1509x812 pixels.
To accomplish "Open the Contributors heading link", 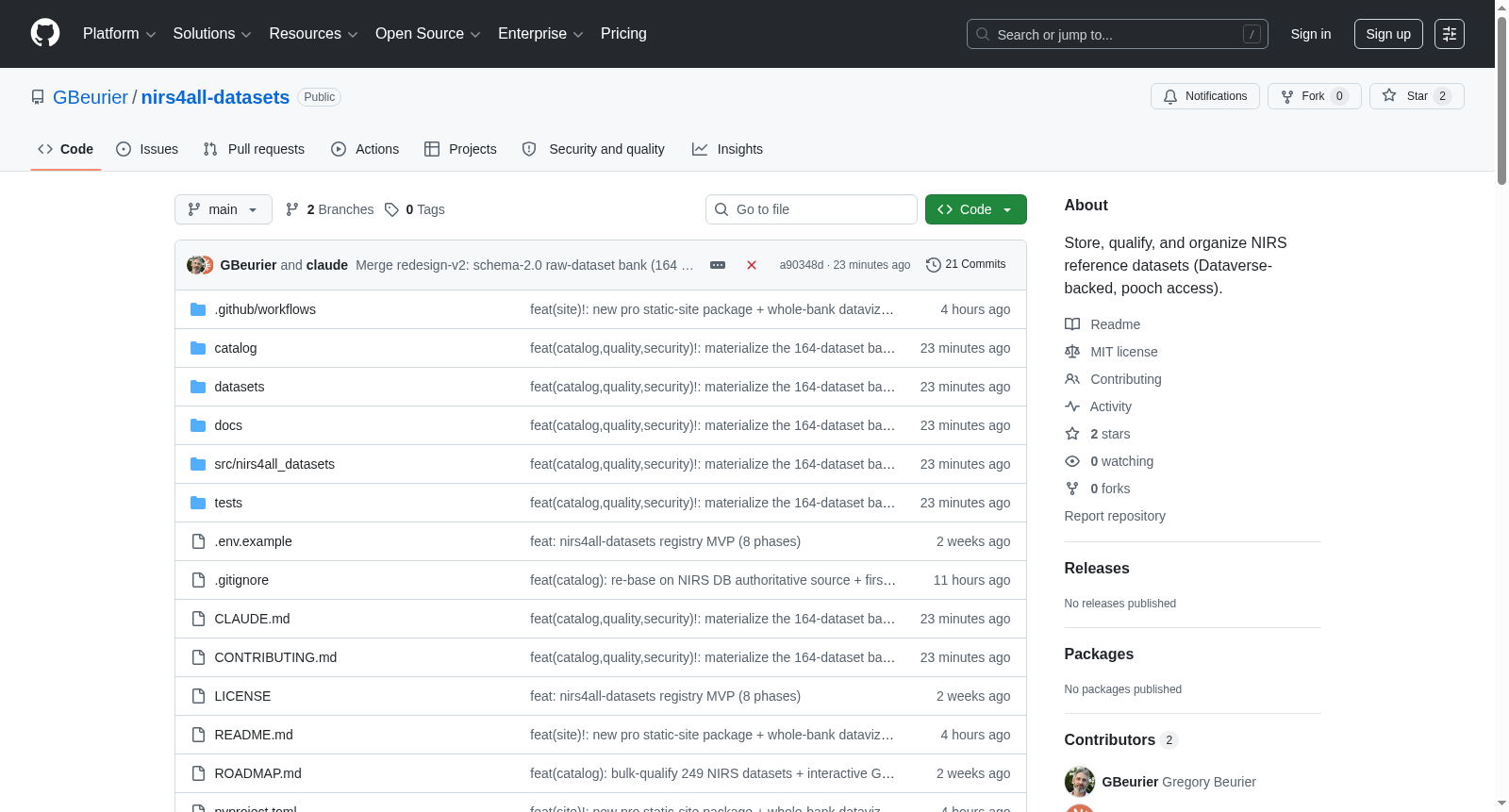I will click(x=1121, y=740).
